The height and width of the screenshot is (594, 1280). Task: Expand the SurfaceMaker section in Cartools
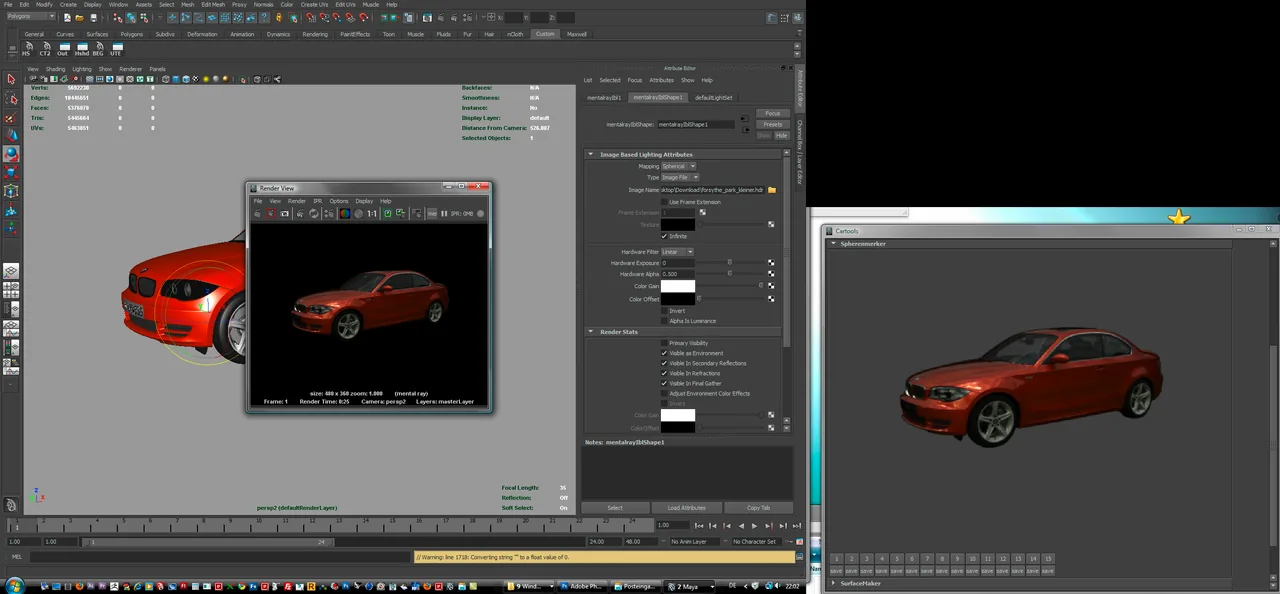(x=833, y=583)
